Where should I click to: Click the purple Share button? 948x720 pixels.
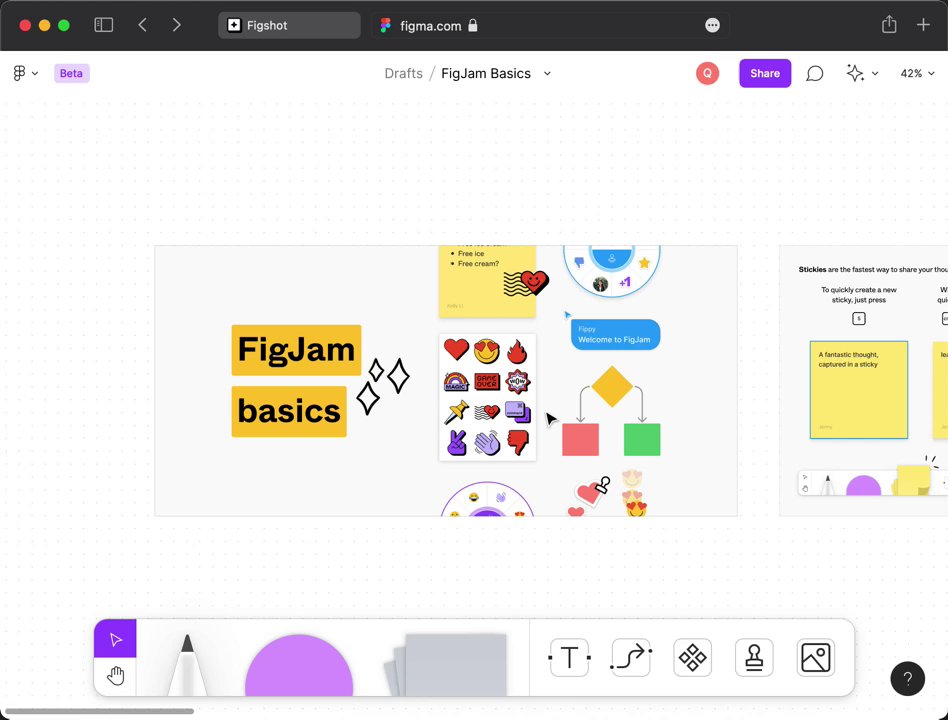[765, 73]
